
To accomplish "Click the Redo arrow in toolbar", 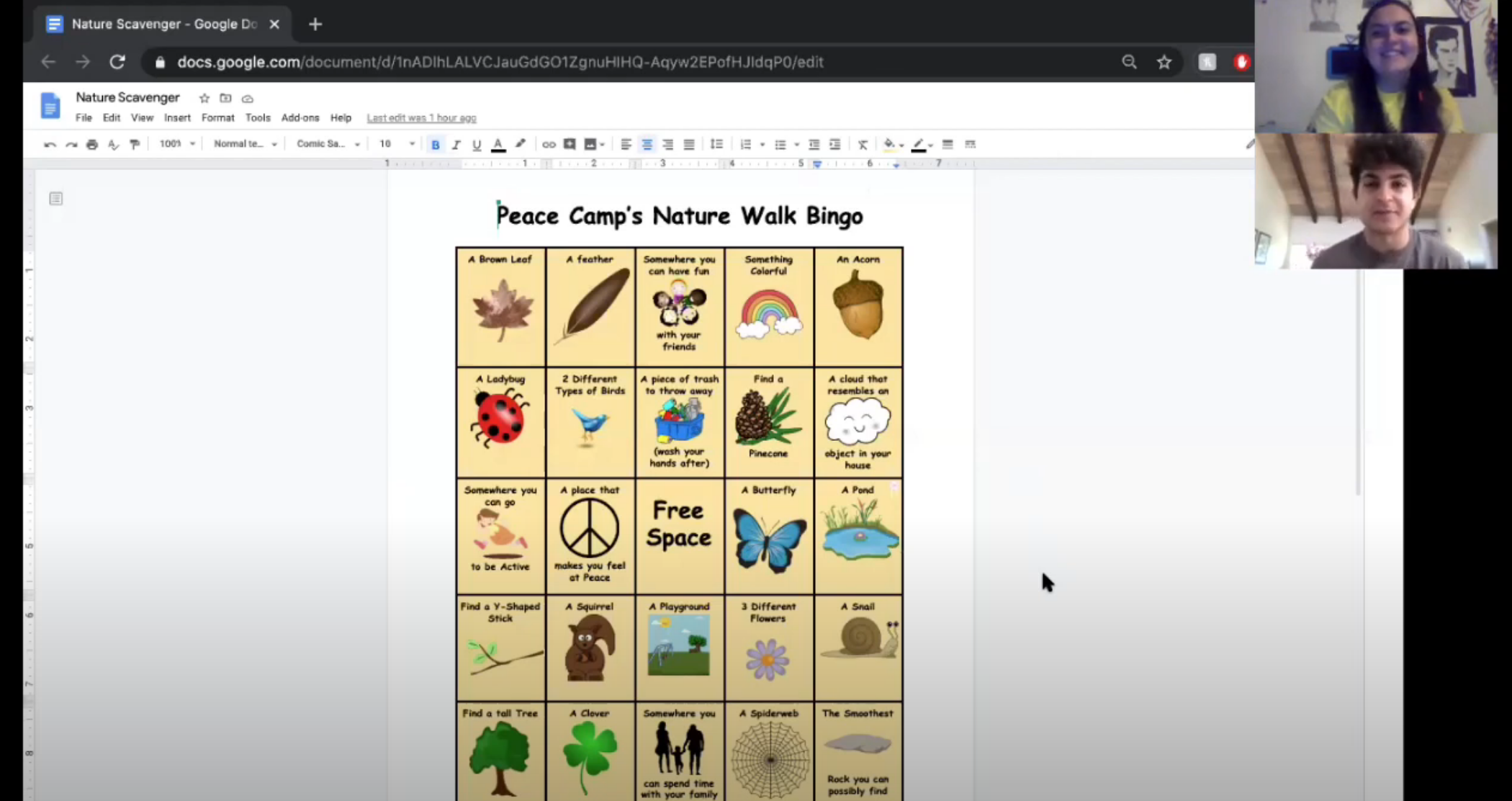I will coord(71,145).
